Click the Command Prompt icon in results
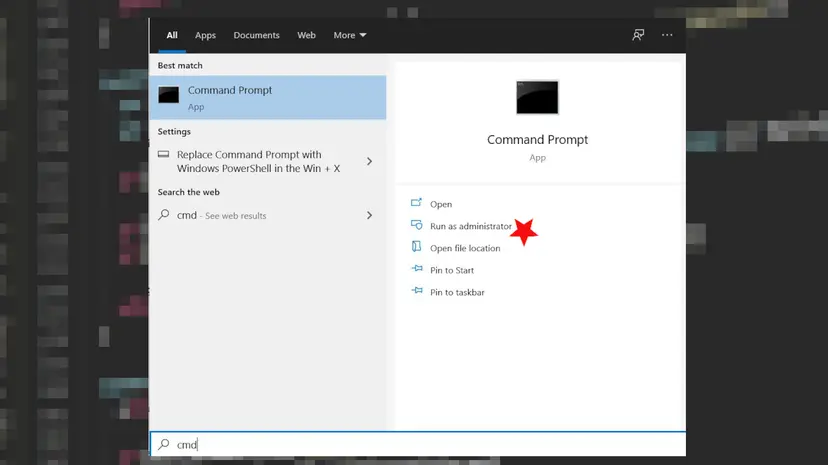828x465 pixels. (x=168, y=95)
